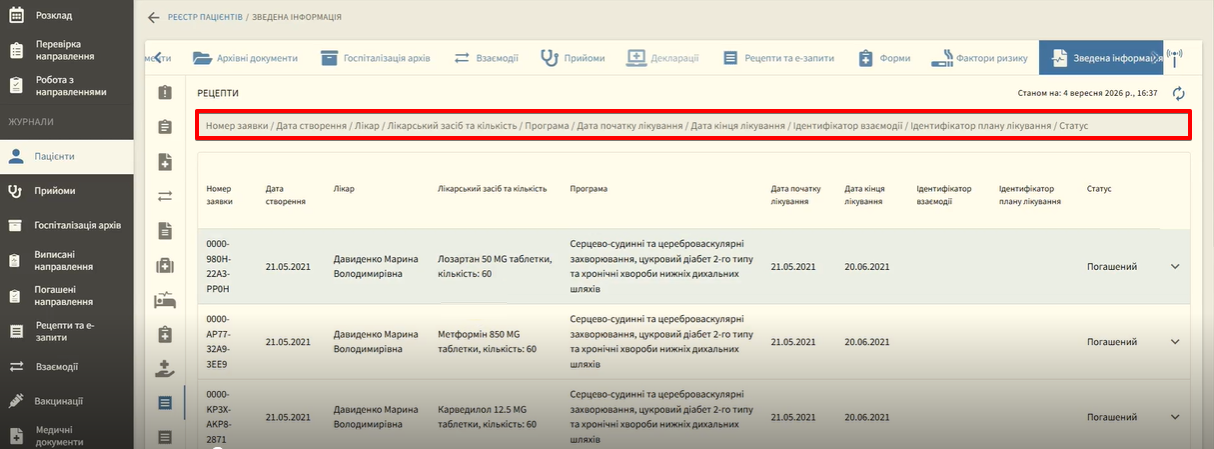This screenshot has height=449, width=1214.
Task: Expand the Карведилол prescription row
Action: [x=1175, y=416]
